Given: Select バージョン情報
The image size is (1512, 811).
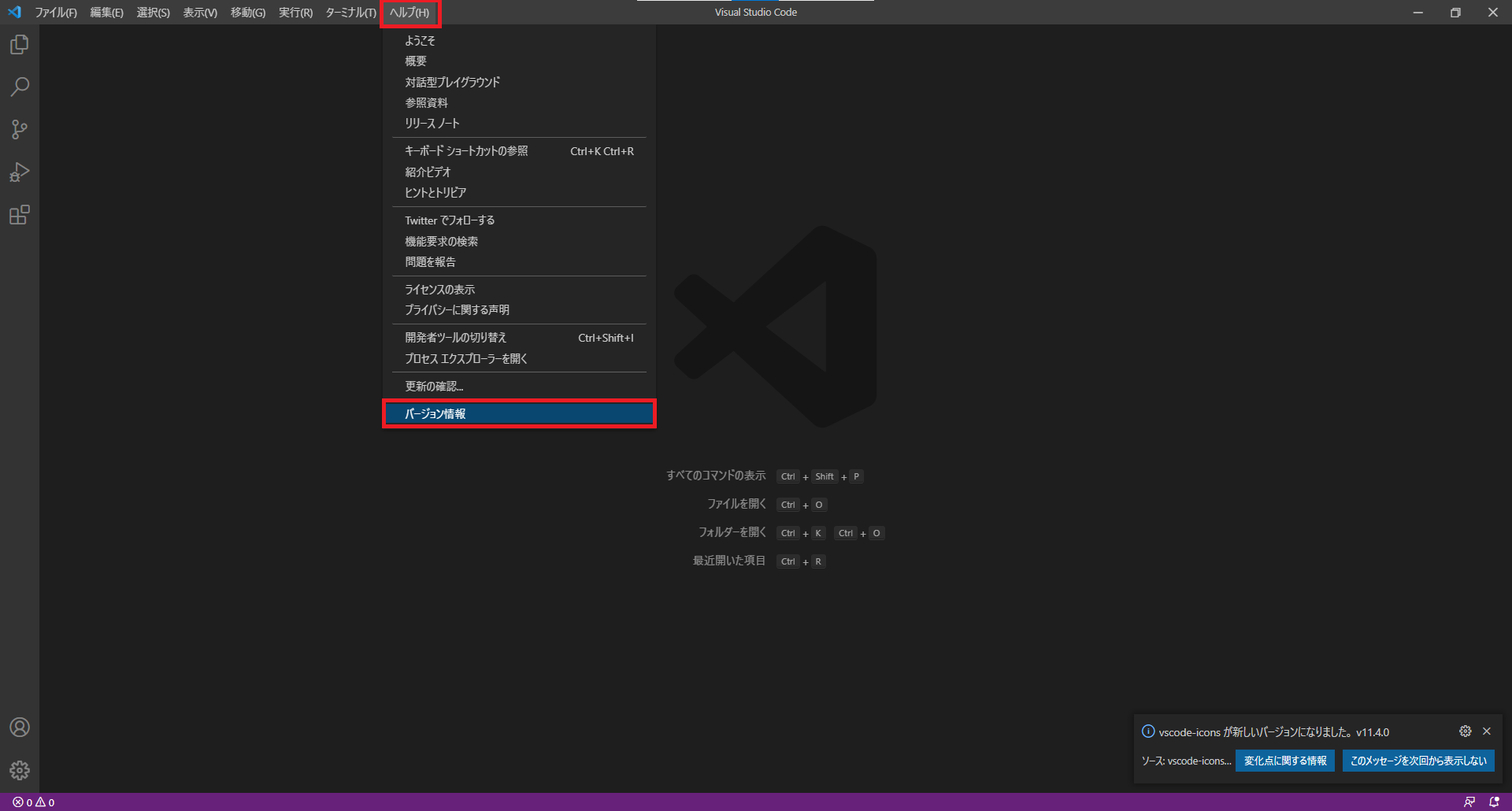Looking at the screenshot, I should 519,414.
